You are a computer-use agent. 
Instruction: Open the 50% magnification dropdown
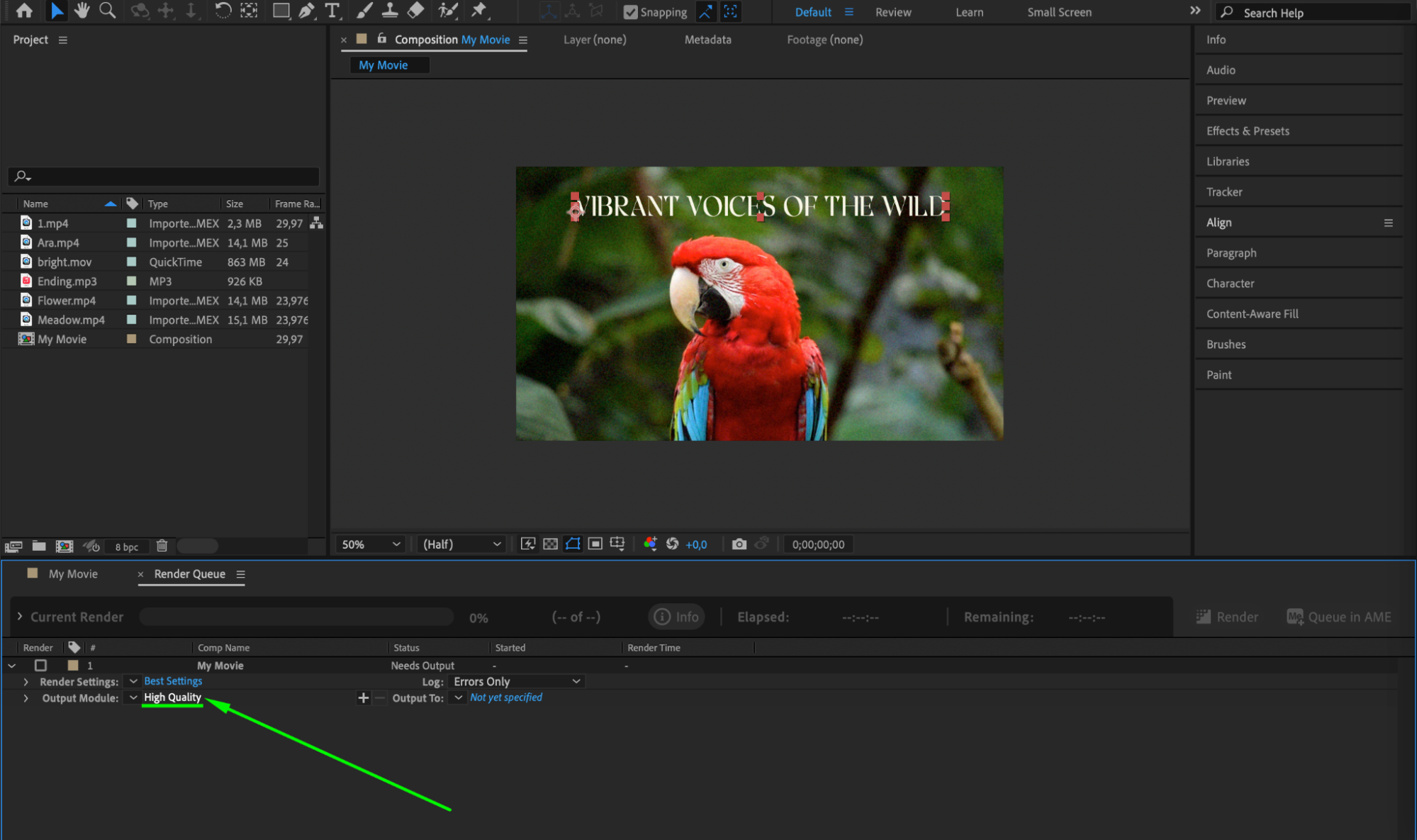pyautogui.click(x=370, y=544)
